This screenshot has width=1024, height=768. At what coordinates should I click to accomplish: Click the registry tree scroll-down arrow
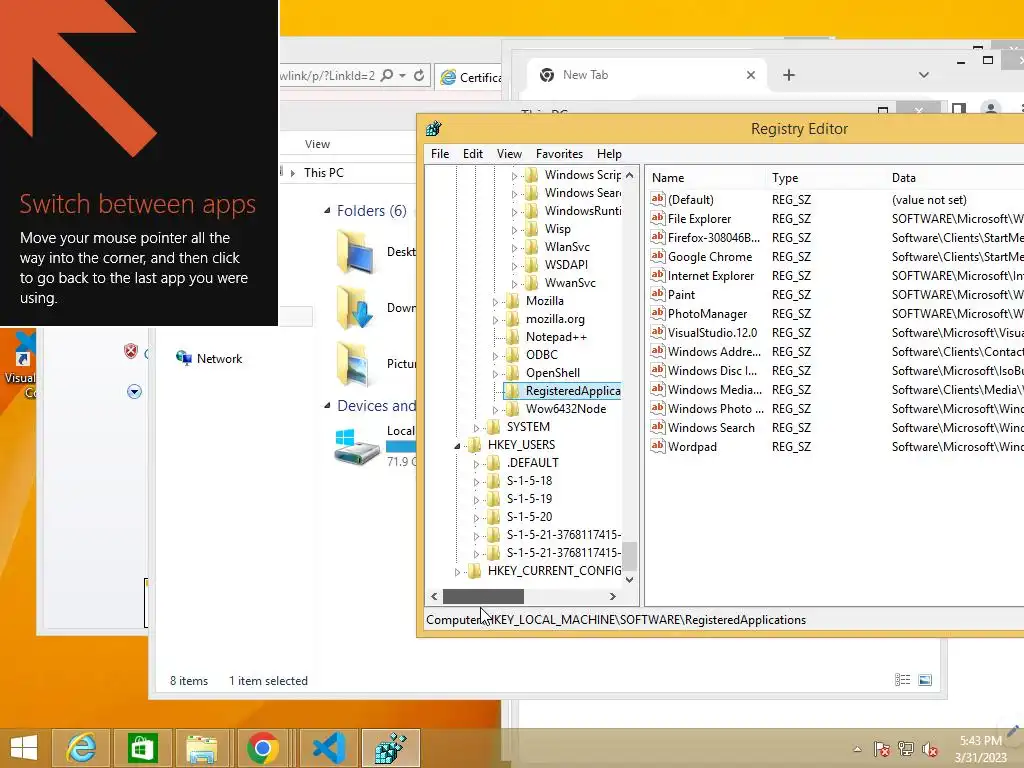pos(629,579)
